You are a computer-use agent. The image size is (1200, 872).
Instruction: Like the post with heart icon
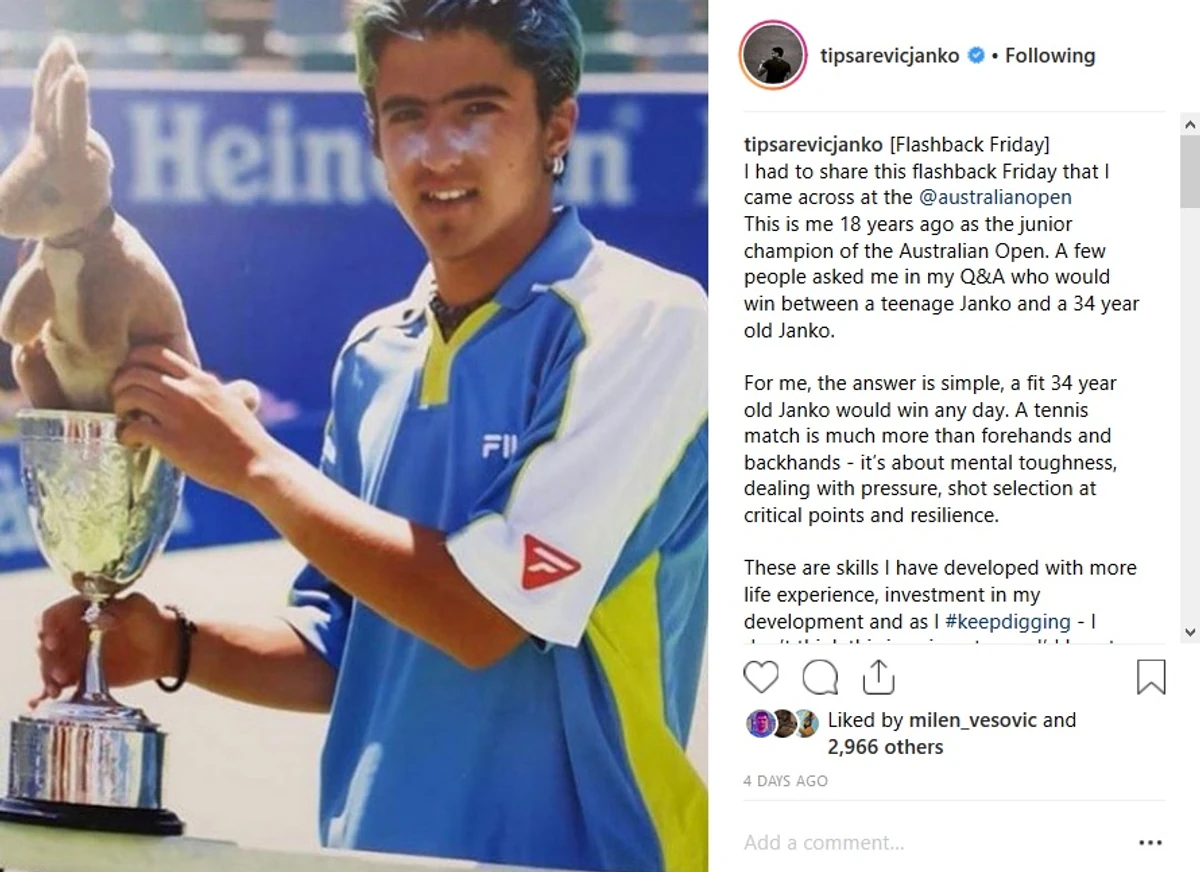(x=761, y=678)
